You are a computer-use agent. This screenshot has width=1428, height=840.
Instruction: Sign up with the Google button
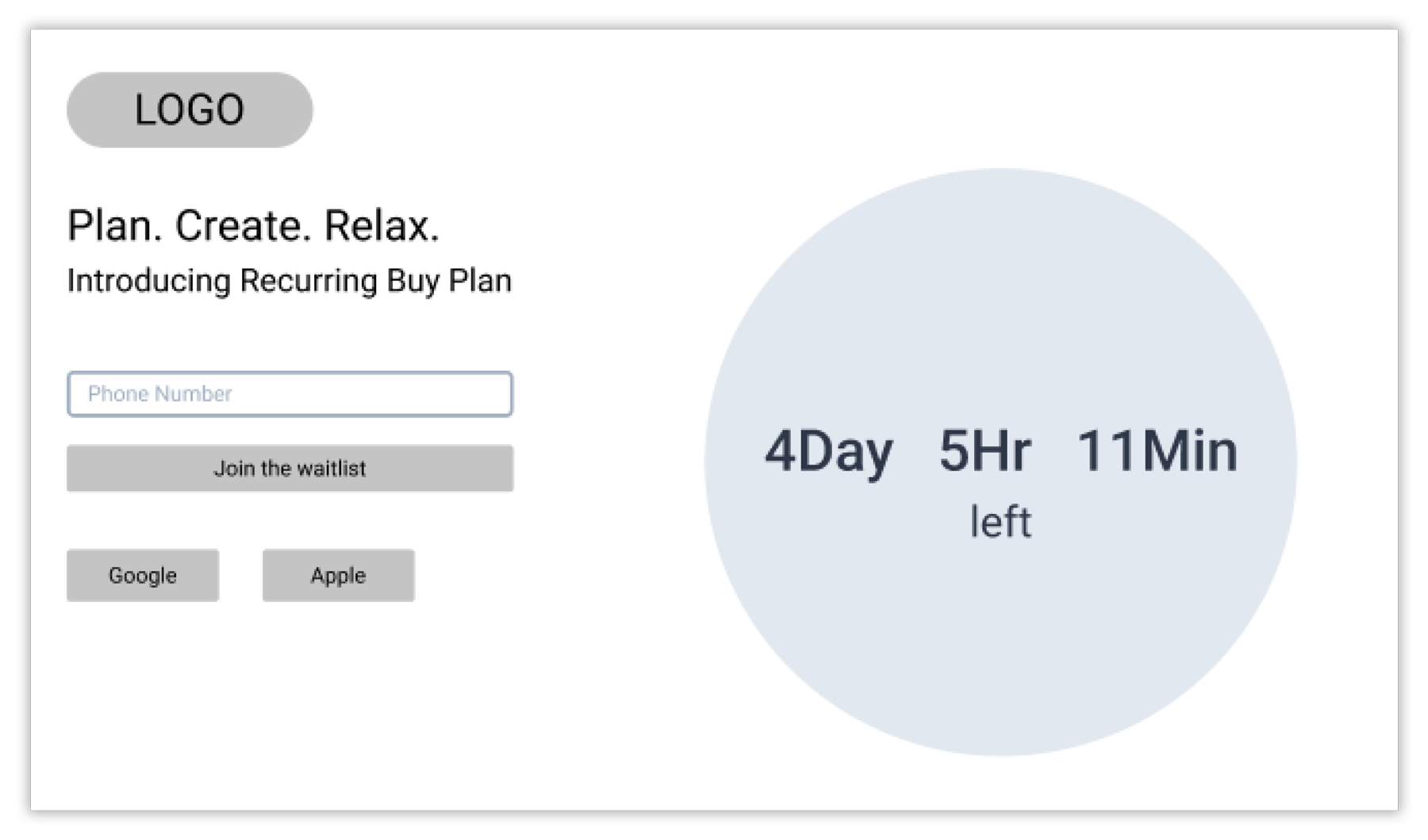143,575
